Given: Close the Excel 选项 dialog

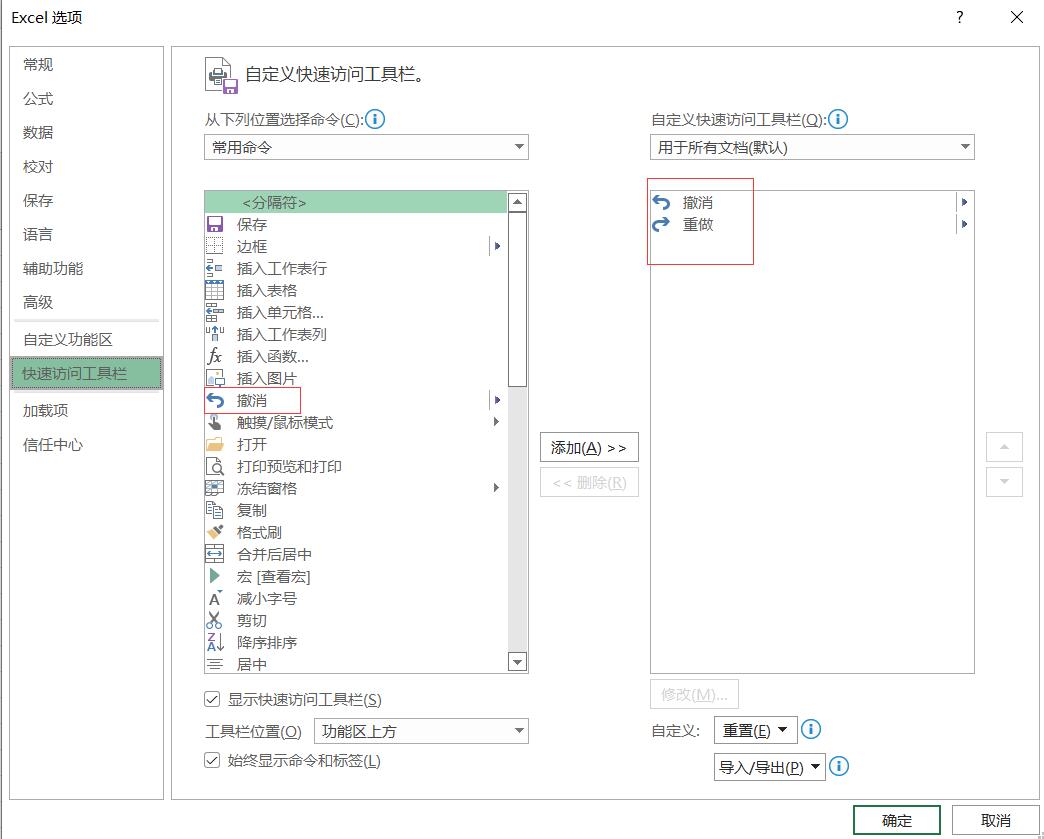Looking at the screenshot, I should (x=1017, y=17).
